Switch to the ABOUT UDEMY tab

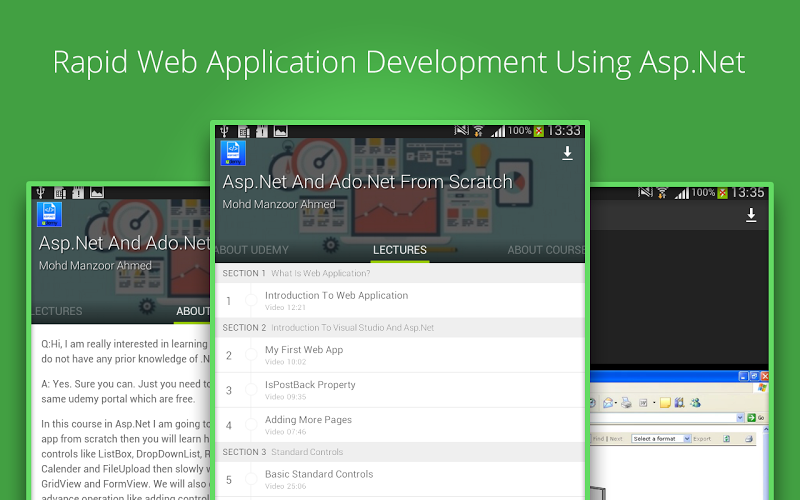pos(252,250)
